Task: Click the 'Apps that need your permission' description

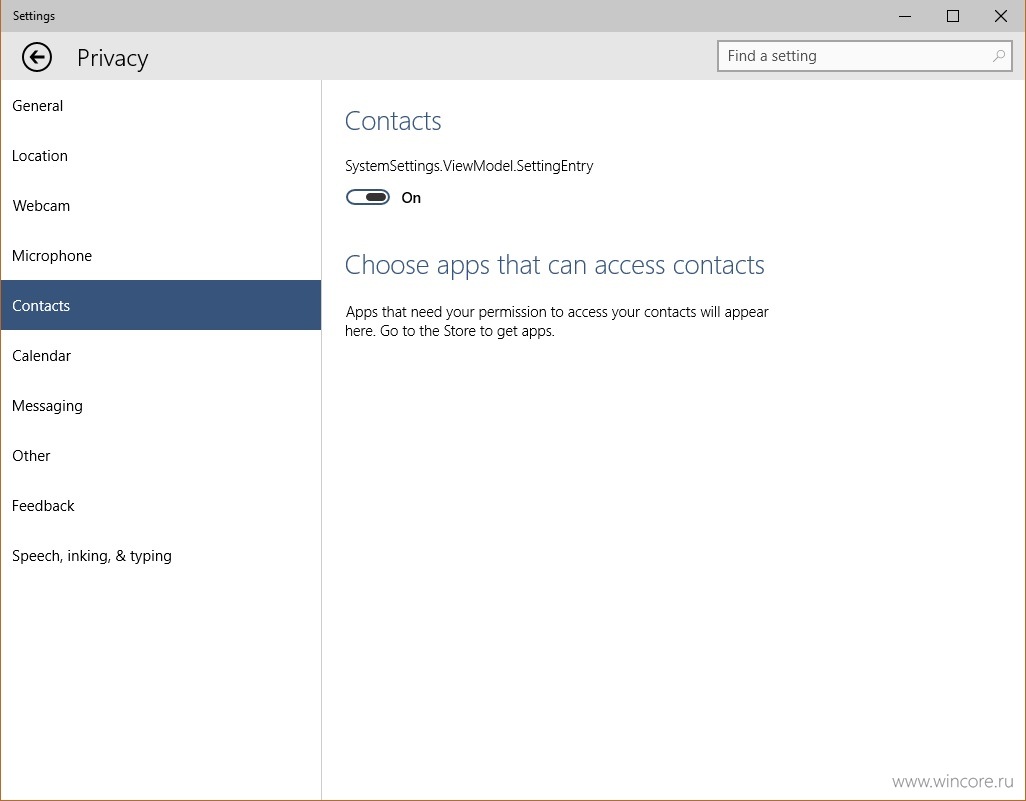Action: click(557, 321)
